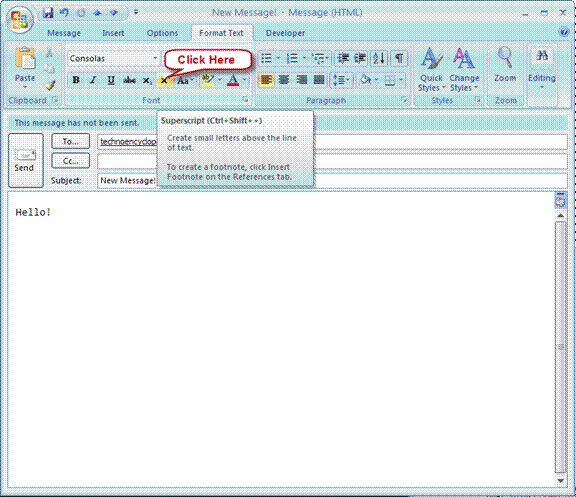Click in the Cc address field

[332, 161]
